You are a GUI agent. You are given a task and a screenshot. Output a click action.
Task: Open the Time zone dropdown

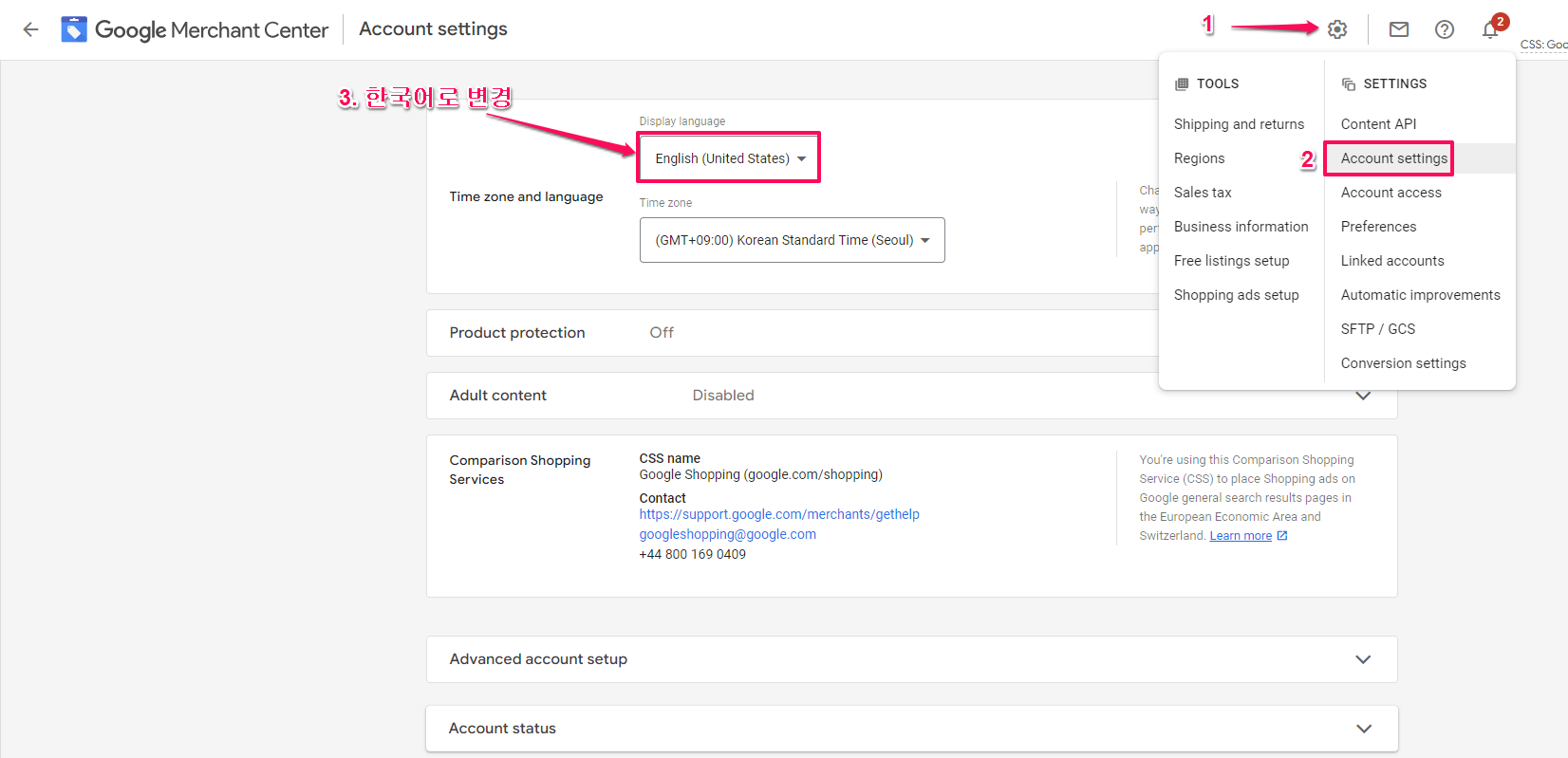point(792,240)
